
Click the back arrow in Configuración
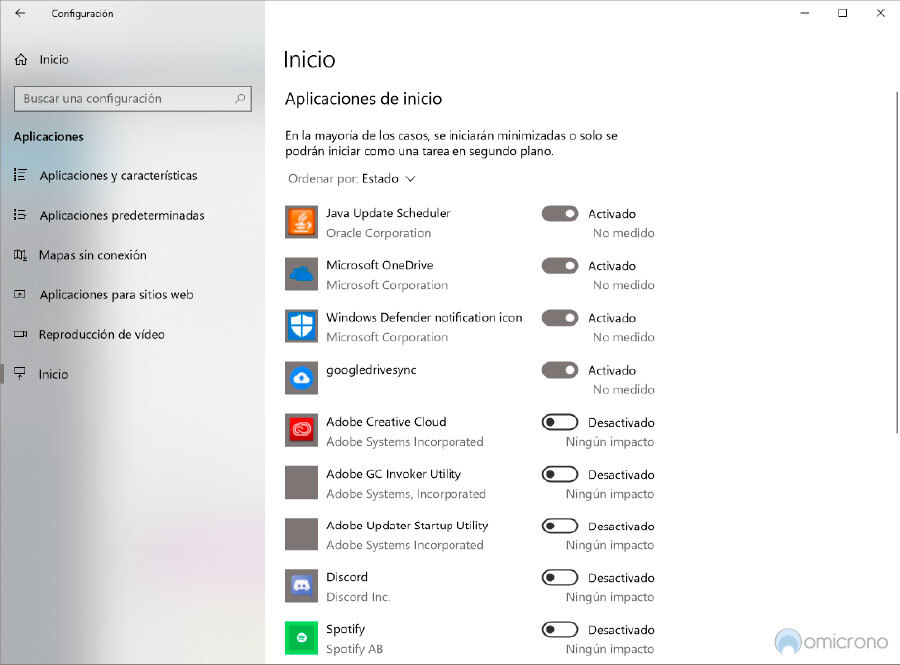click(20, 13)
